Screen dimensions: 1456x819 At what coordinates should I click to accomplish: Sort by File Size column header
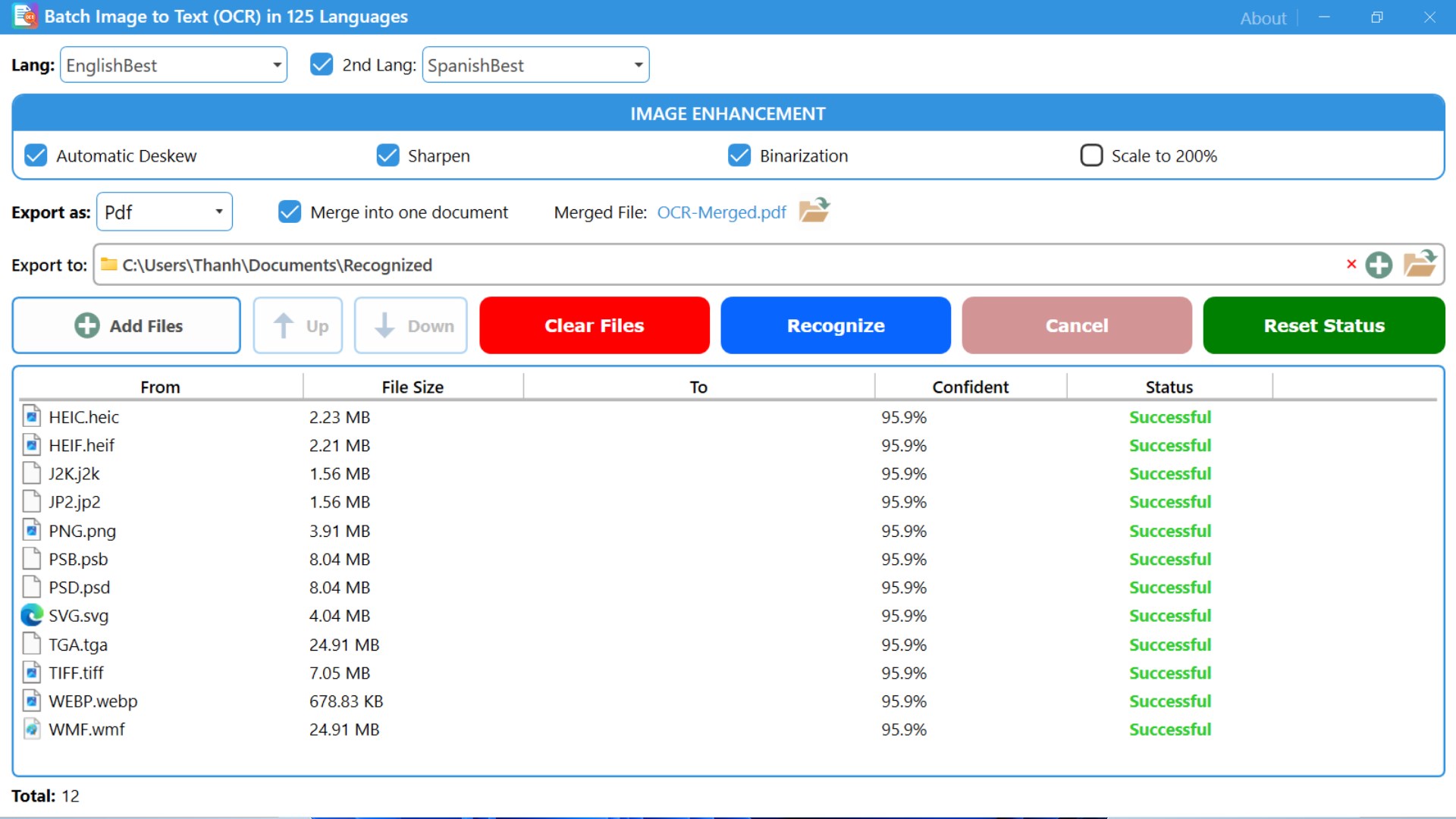[412, 387]
